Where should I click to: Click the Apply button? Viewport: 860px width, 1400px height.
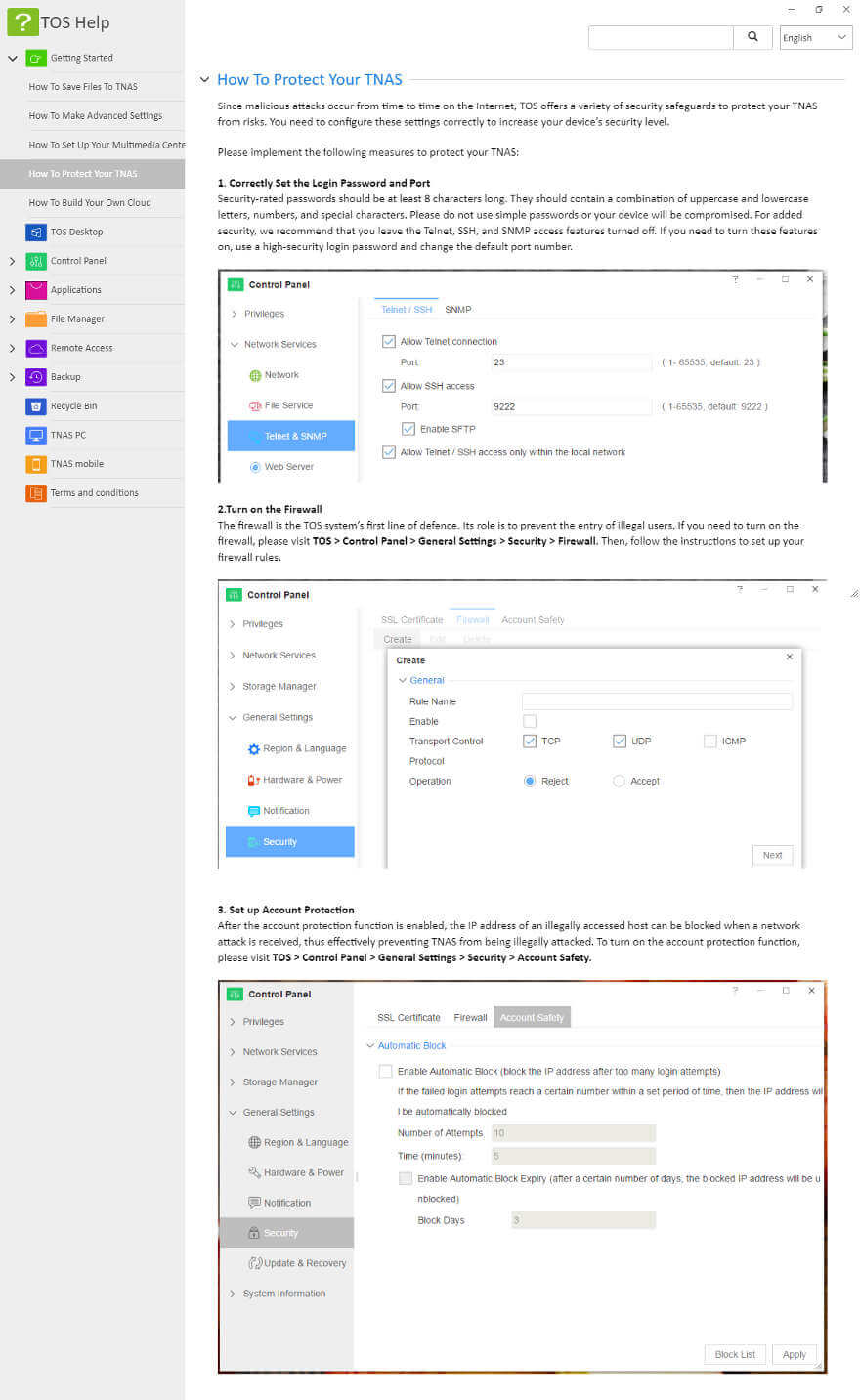(x=795, y=1355)
